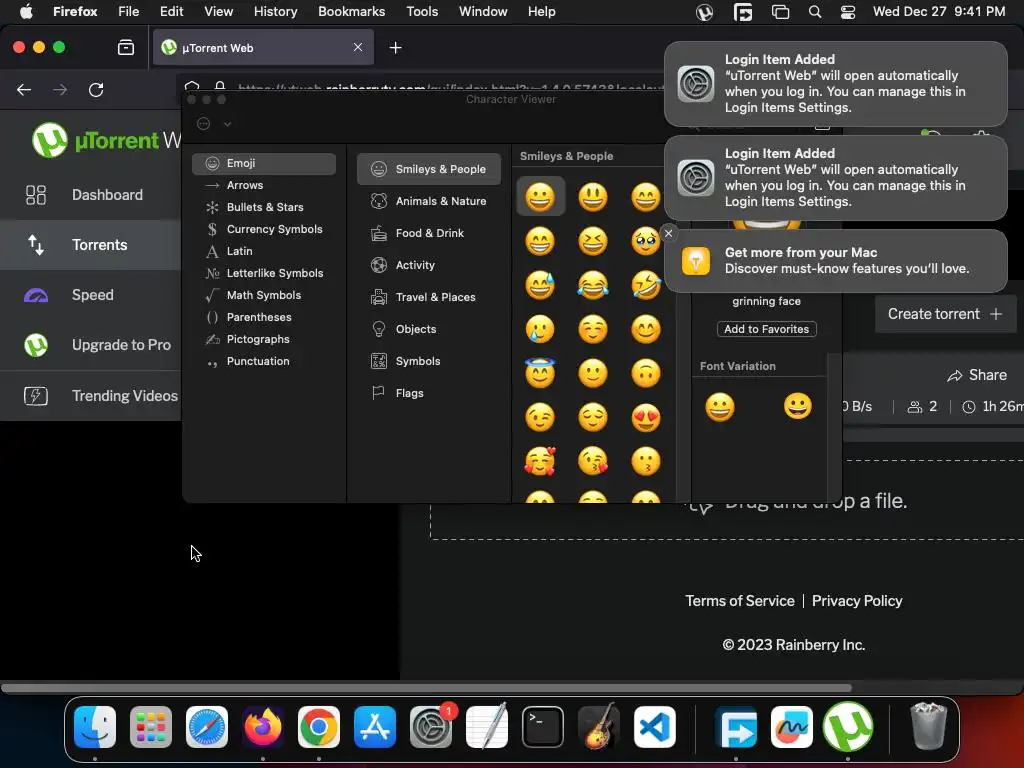Image resolution: width=1024 pixels, height=768 pixels.
Task: Choose the flat font variation of grinning face
Action: pos(798,406)
